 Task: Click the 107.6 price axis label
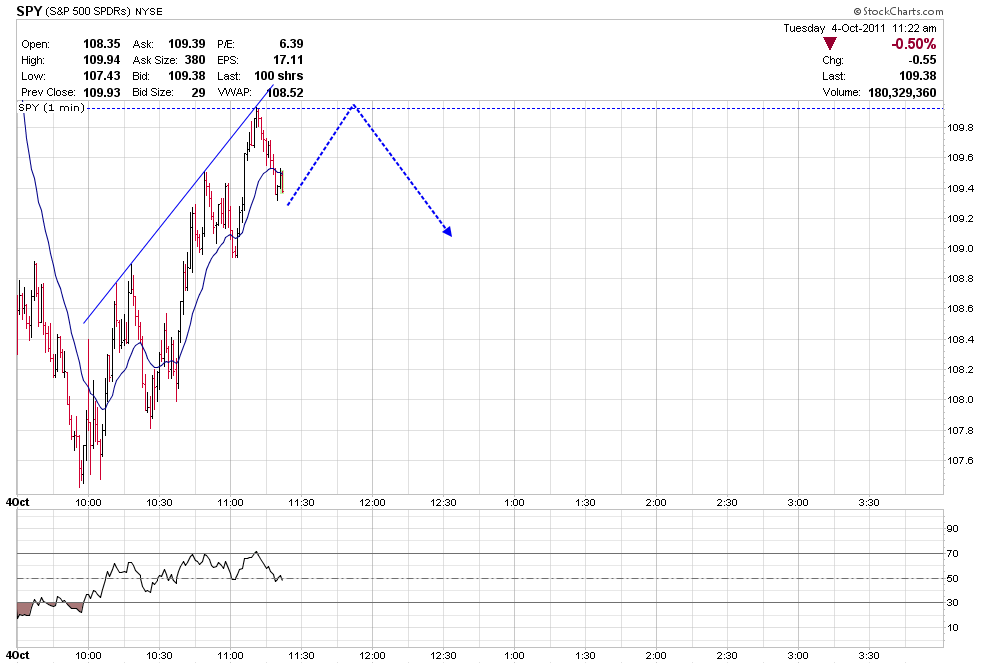tap(960, 461)
